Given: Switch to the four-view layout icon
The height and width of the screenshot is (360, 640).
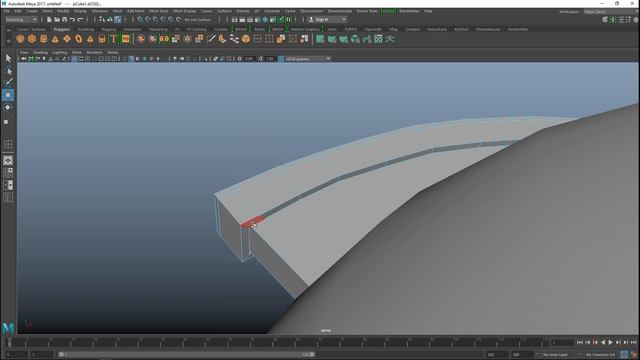Looking at the screenshot, I should coord(8,173).
